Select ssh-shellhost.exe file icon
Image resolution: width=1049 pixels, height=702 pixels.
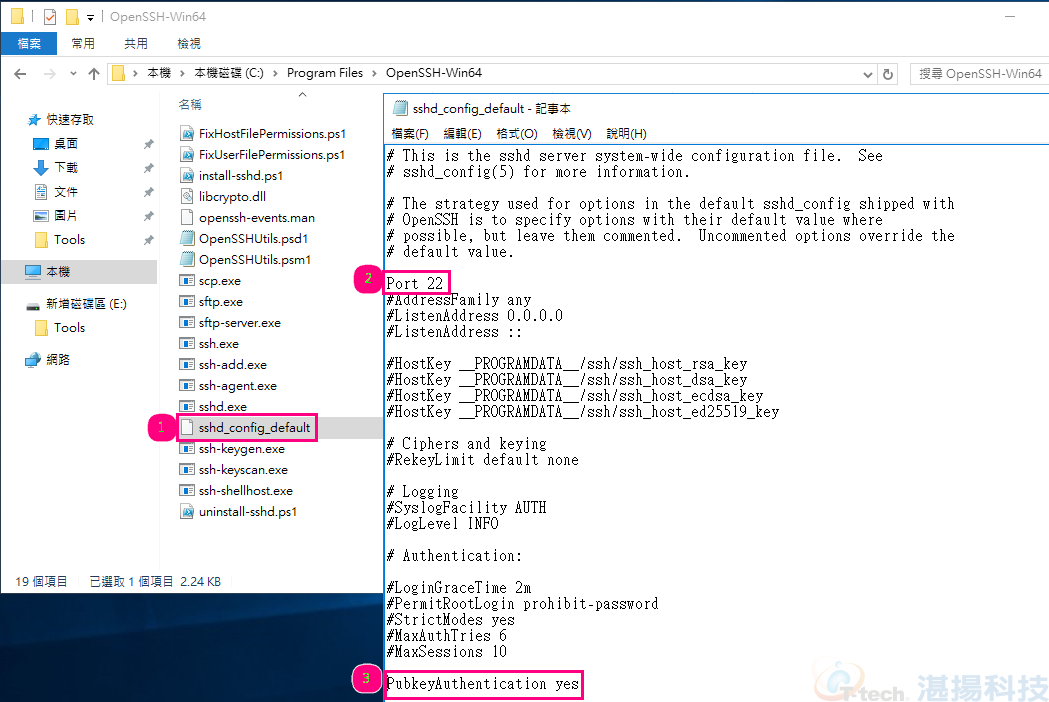(187, 491)
